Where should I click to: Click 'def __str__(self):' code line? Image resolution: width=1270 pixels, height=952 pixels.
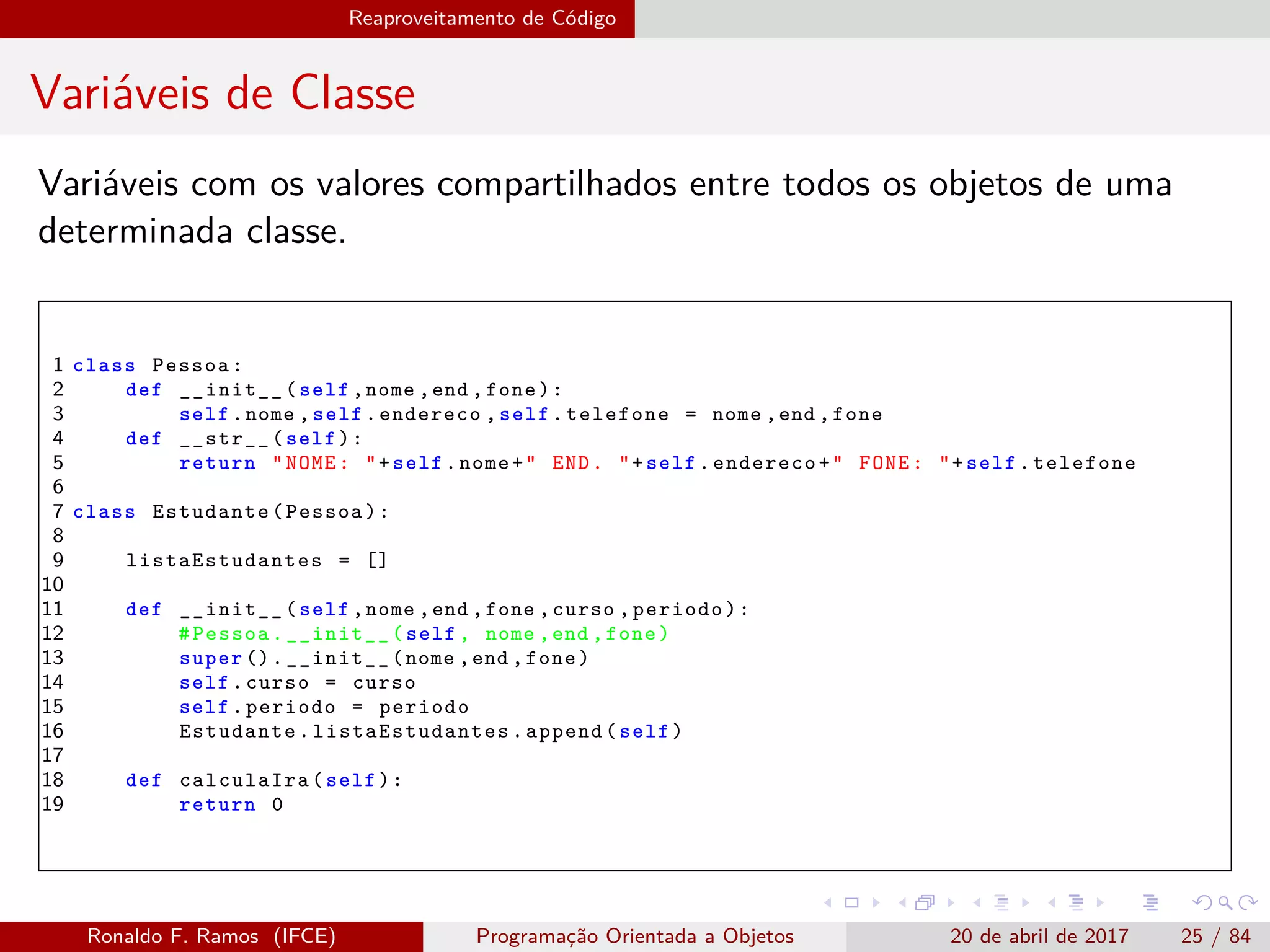[244, 439]
